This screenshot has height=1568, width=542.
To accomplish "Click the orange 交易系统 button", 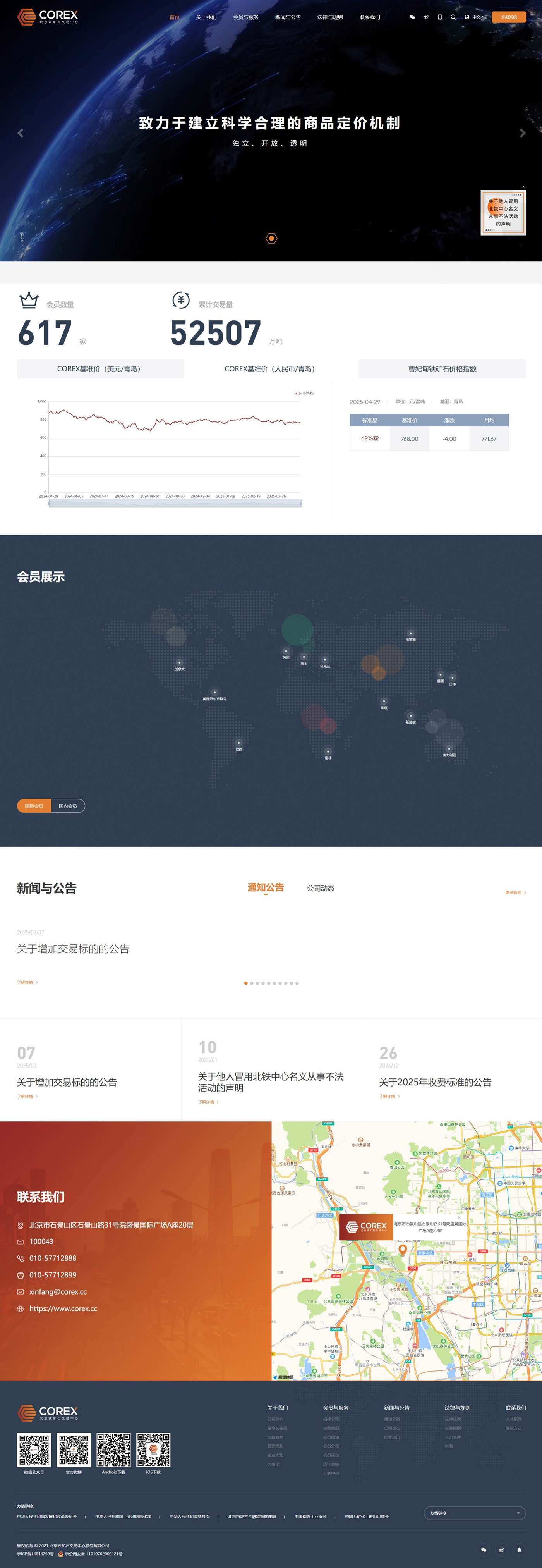I will (x=509, y=17).
